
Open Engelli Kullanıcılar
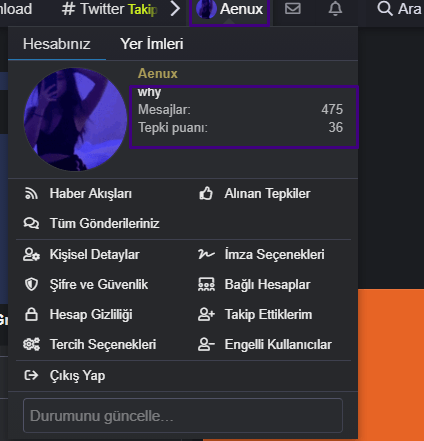278,345
